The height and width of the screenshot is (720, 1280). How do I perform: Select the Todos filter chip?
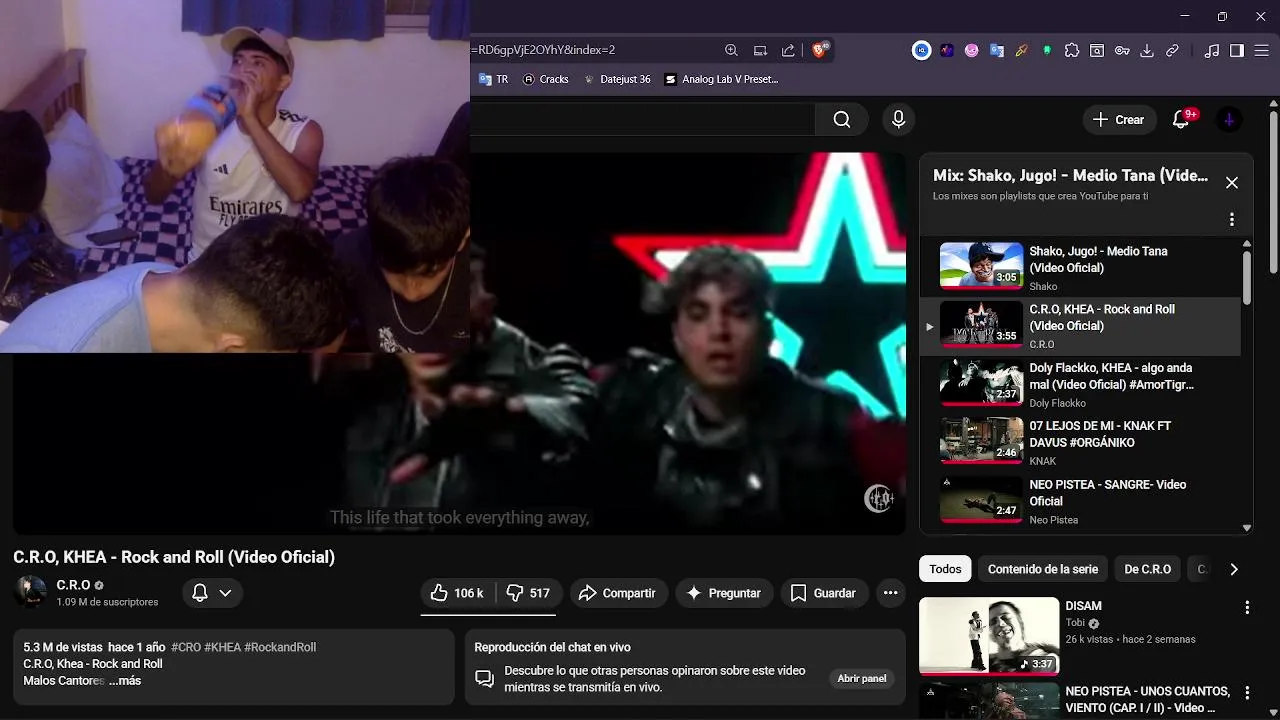click(945, 569)
